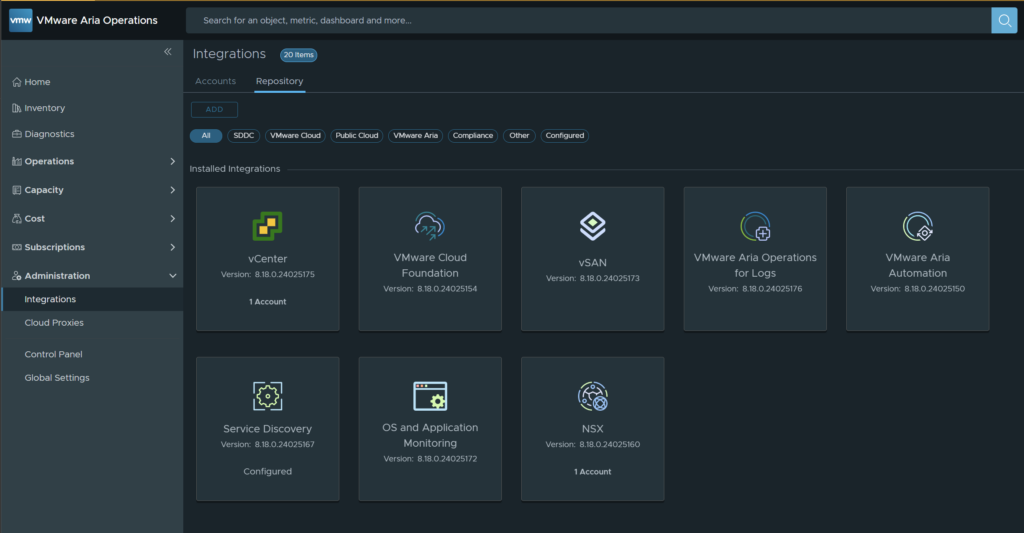Click Service Discovery's Configured status
Viewport: 1024px width, 533px height.
[x=268, y=472]
